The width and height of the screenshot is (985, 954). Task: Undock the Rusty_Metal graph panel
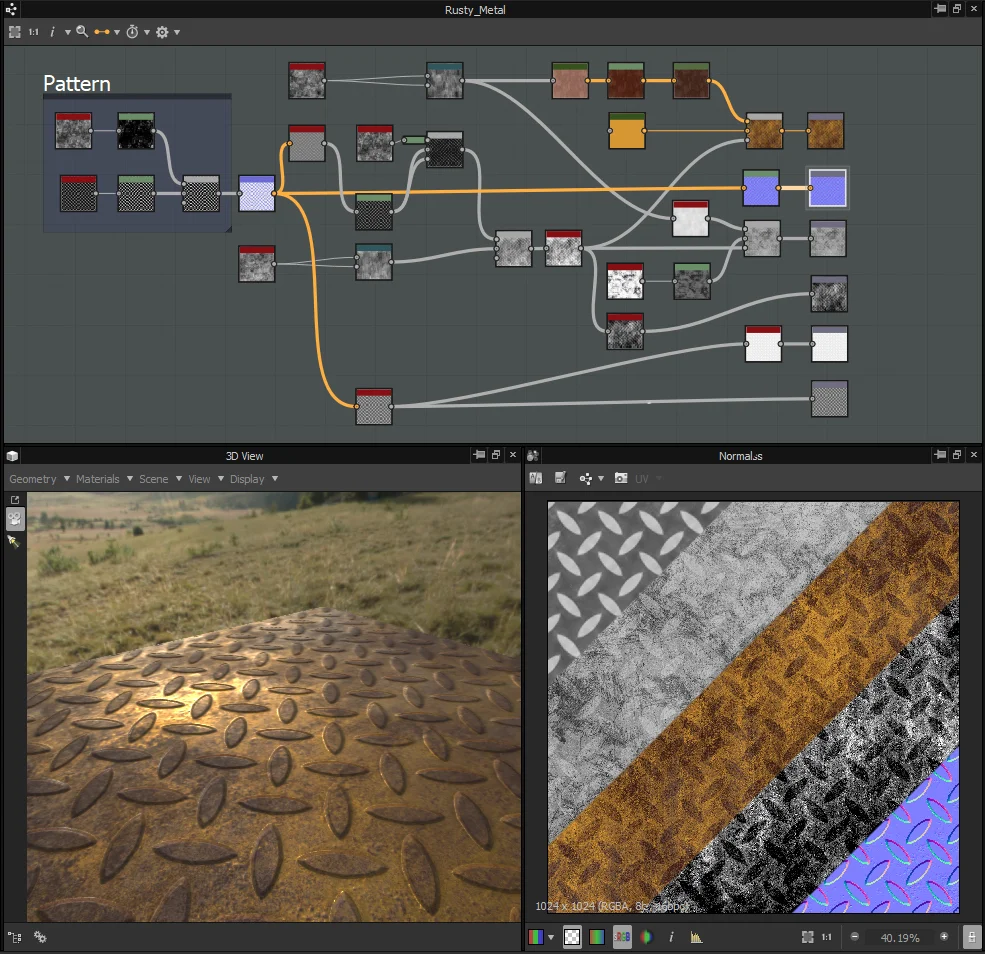[957, 9]
